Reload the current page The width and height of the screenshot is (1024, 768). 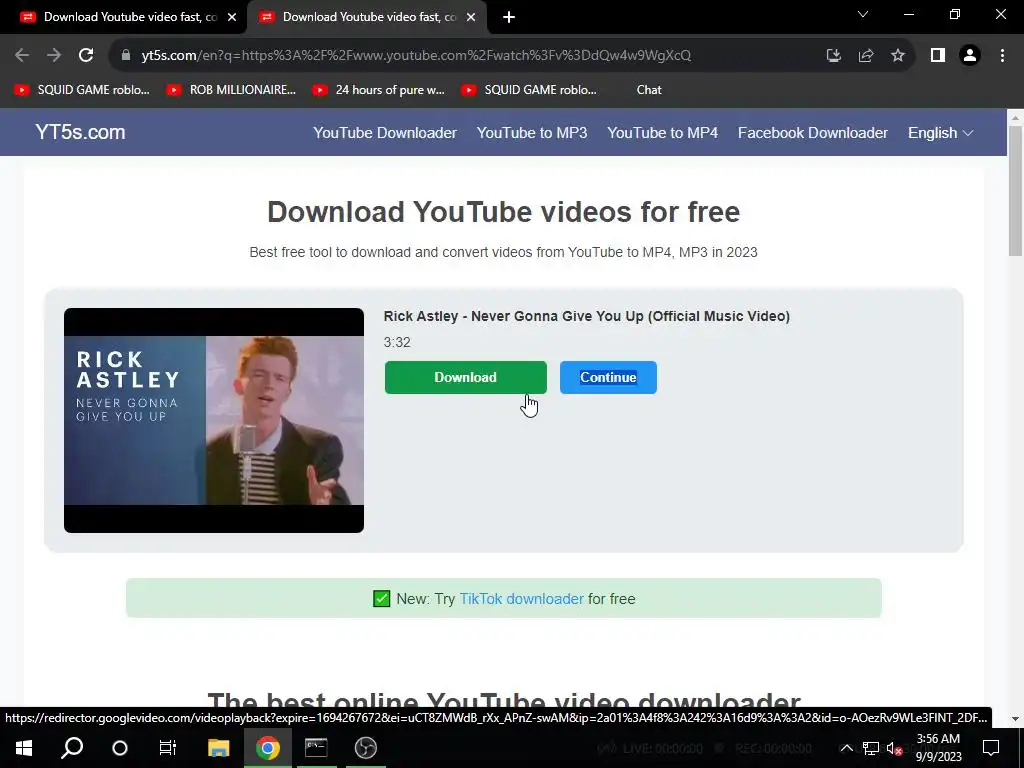point(86,56)
